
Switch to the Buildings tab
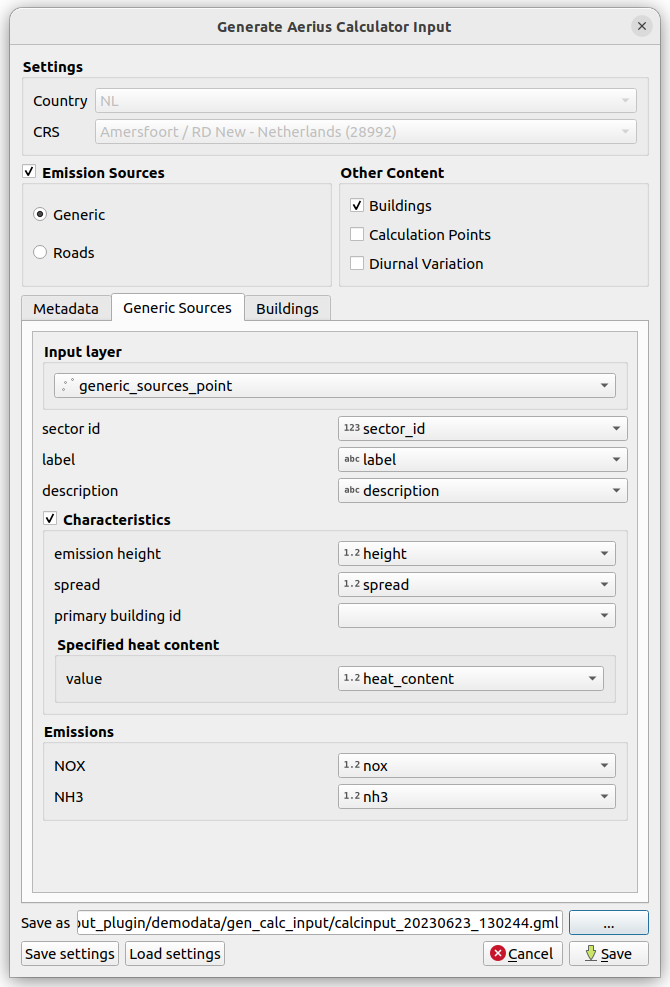287,309
